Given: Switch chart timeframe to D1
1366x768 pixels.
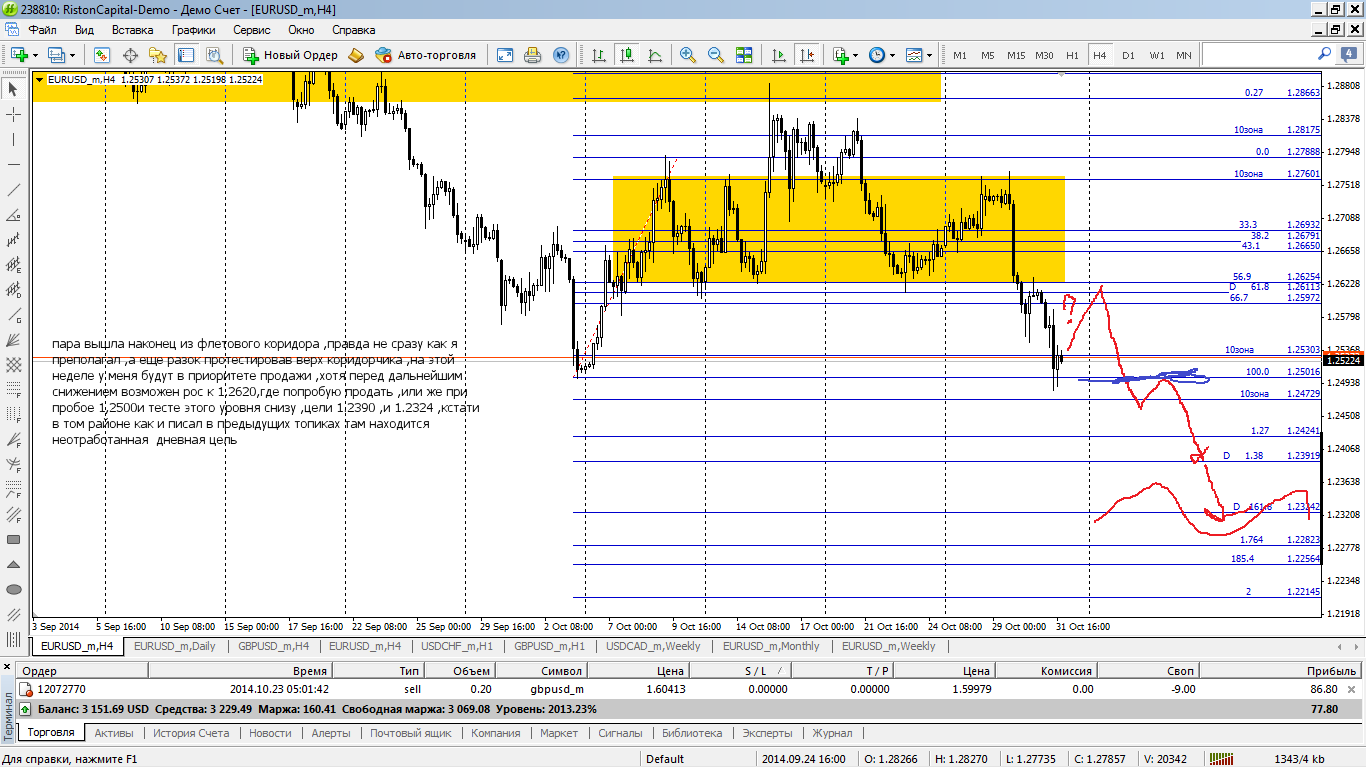Looking at the screenshot, I should coord(1128,55).
